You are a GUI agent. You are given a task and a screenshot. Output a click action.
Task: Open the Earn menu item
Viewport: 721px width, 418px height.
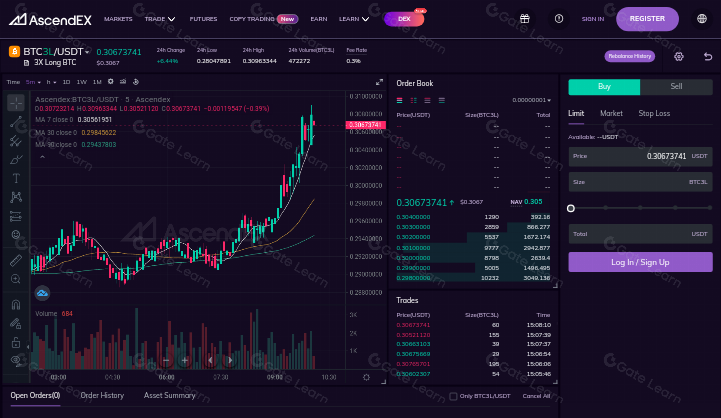tap(319, 19)
